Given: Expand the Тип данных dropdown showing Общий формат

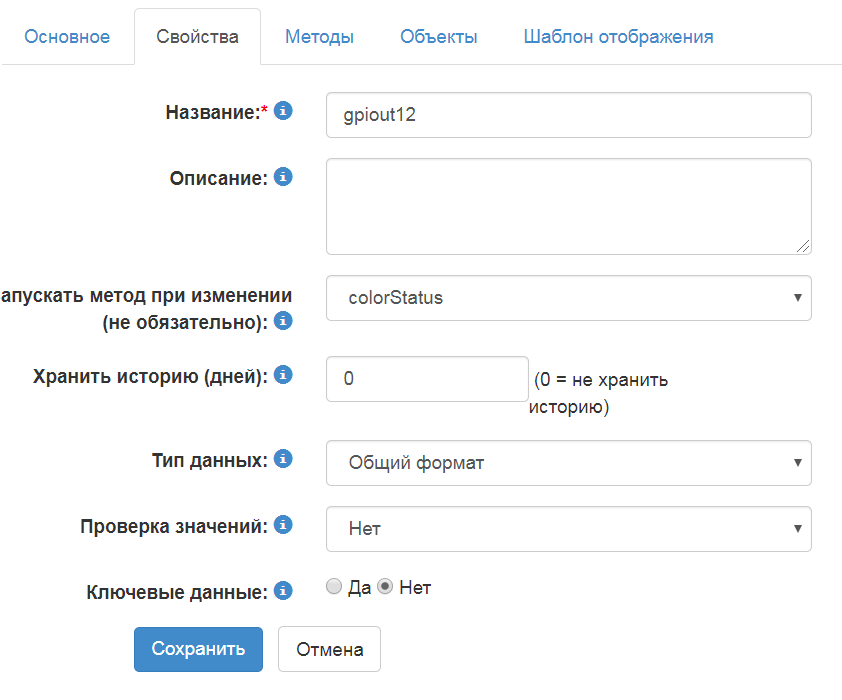Looking at the screenshot, I should (x=567, y=462).
